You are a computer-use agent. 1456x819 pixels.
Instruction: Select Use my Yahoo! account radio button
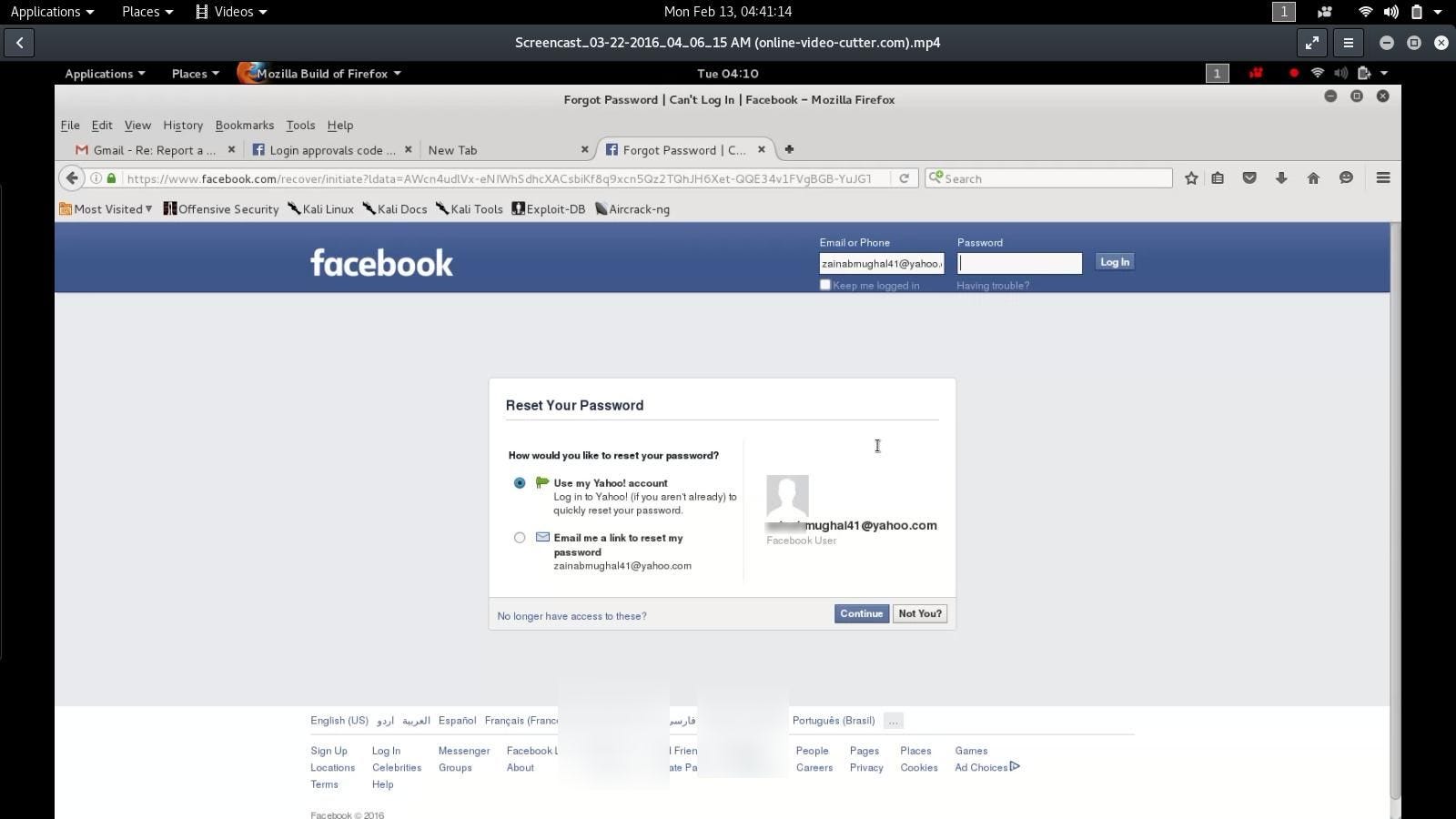[x=520, y=483]
